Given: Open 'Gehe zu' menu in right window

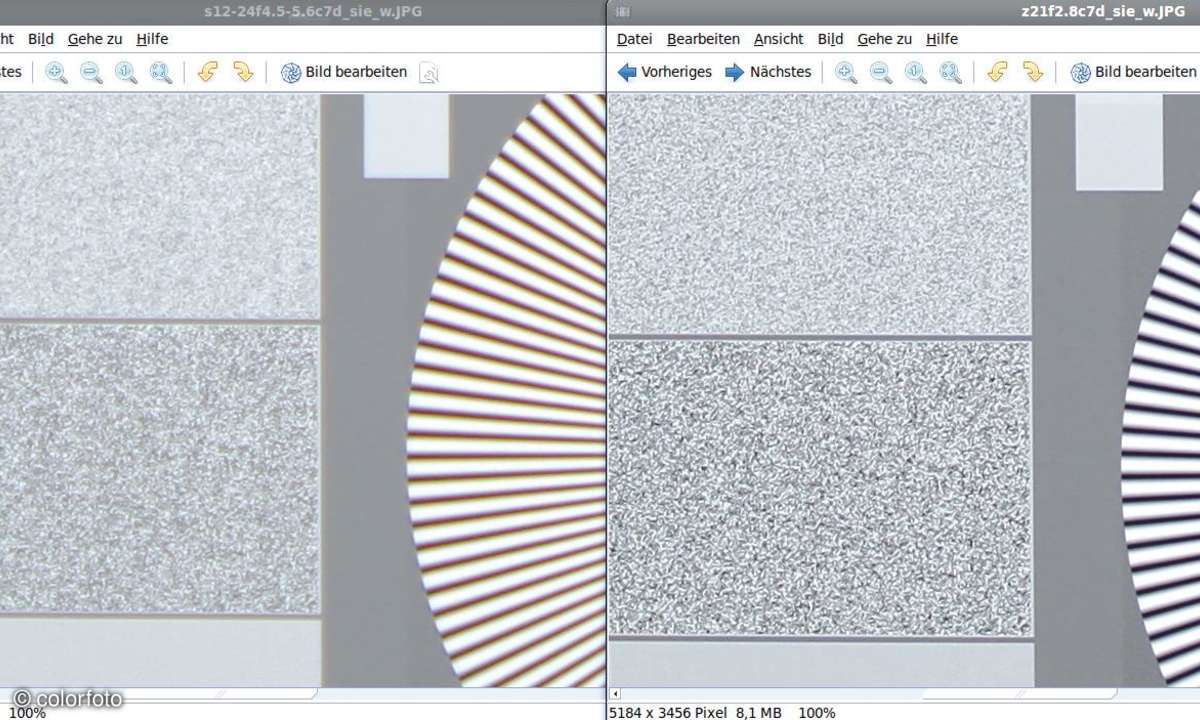Looking at the screenshot, I should tap(885, 39).
